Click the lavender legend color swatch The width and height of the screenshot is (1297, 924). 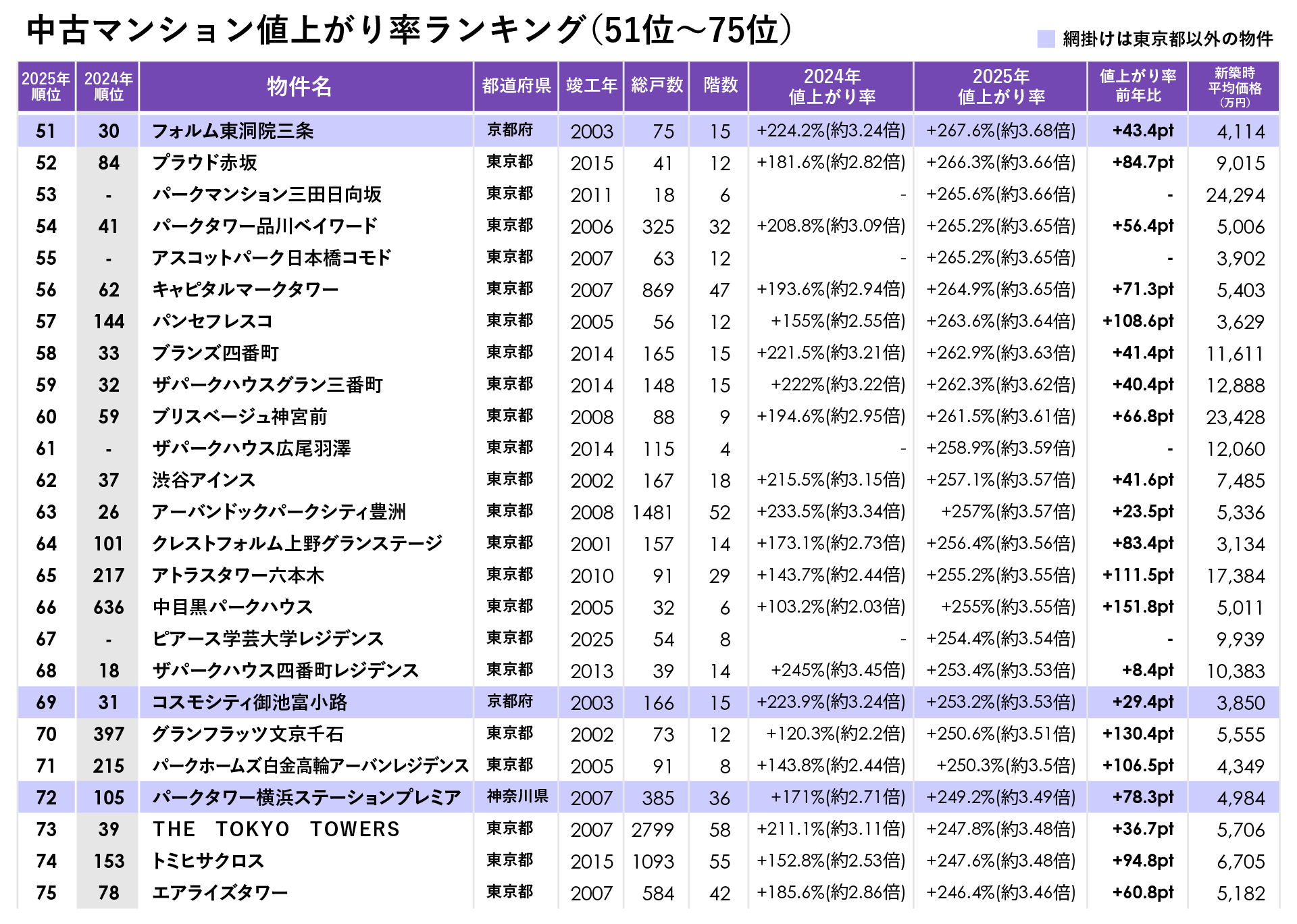click(1046, 39)
